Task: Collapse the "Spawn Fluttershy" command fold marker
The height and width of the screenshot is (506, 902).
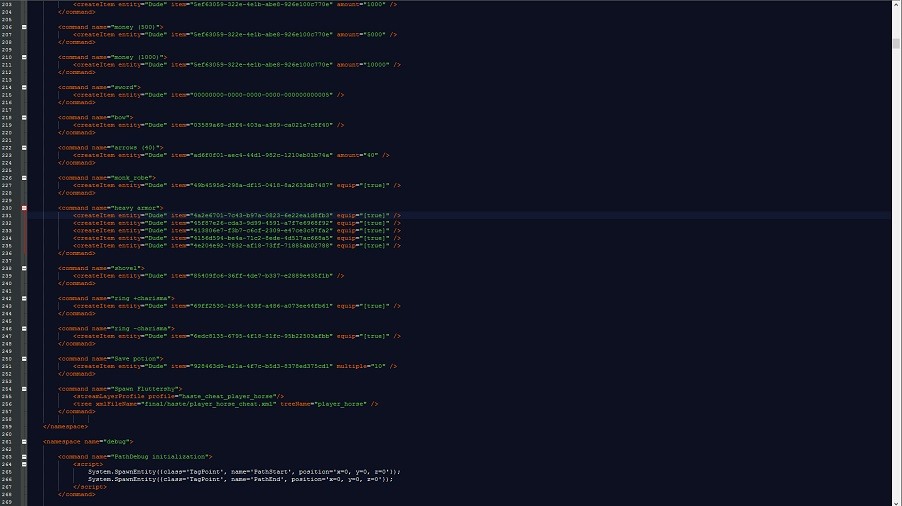Action: [24, 389]
